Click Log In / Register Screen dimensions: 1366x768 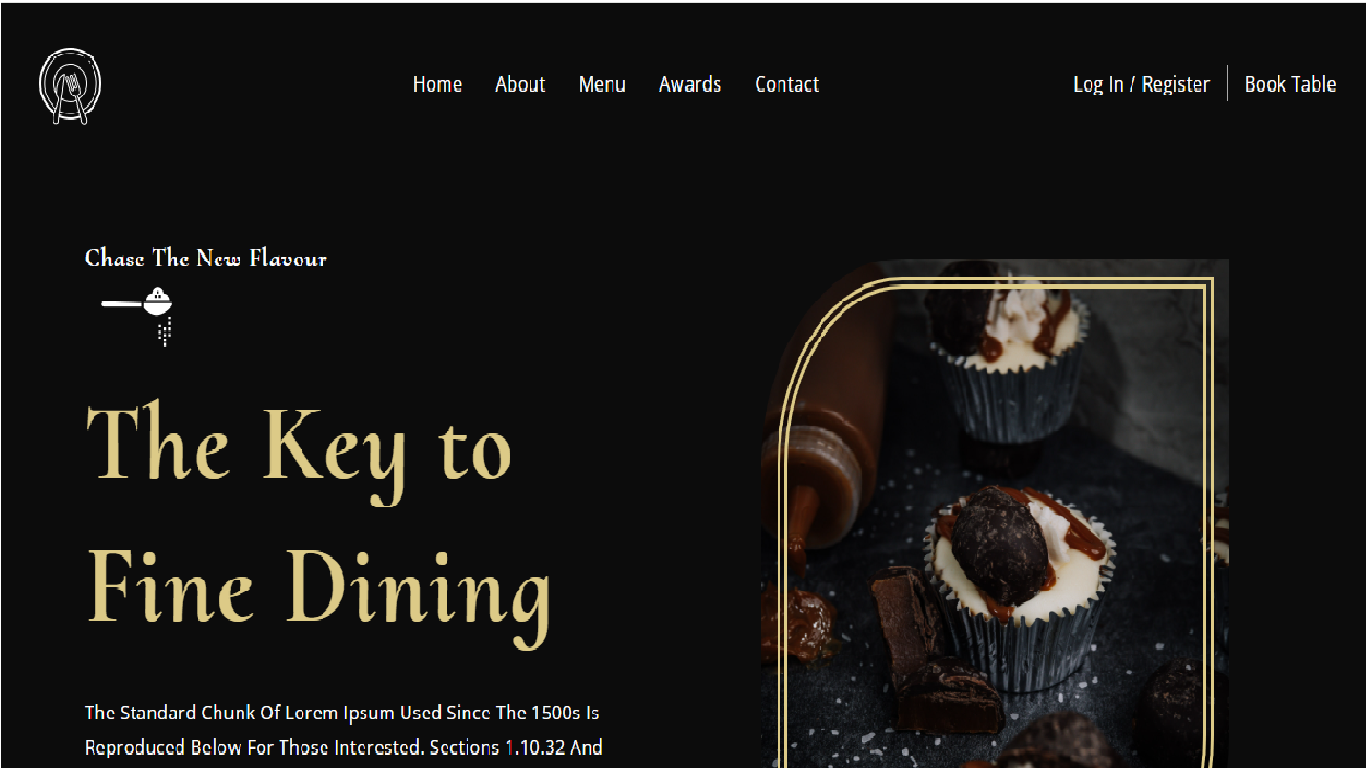[1141, 84]
